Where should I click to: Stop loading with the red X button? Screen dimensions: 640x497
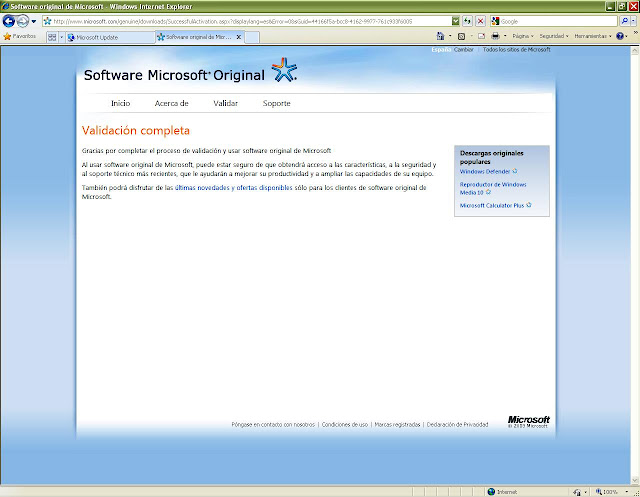pos(480,21)
